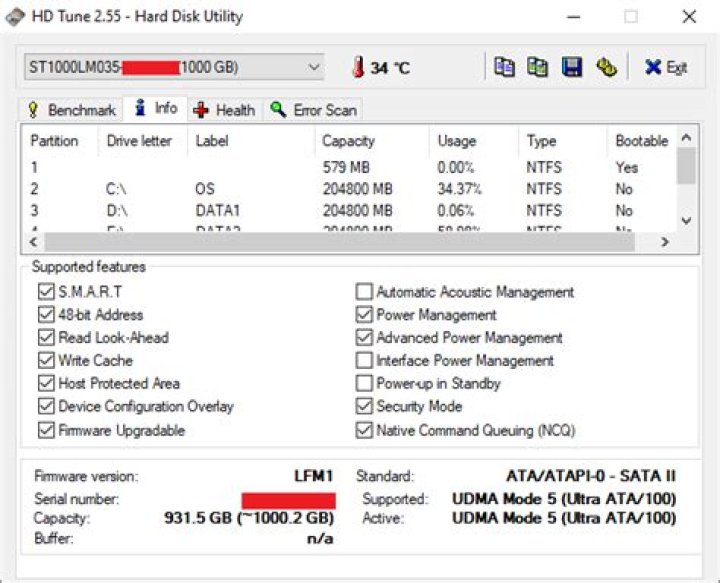Select the D:\ drive letter cell
The height and width of the screenshot is (583, 720).
point(117,211)
